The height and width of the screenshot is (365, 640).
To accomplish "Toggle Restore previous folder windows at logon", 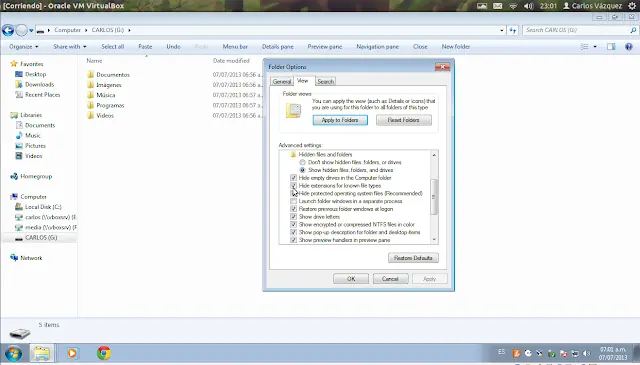I will tap(293, 209).
